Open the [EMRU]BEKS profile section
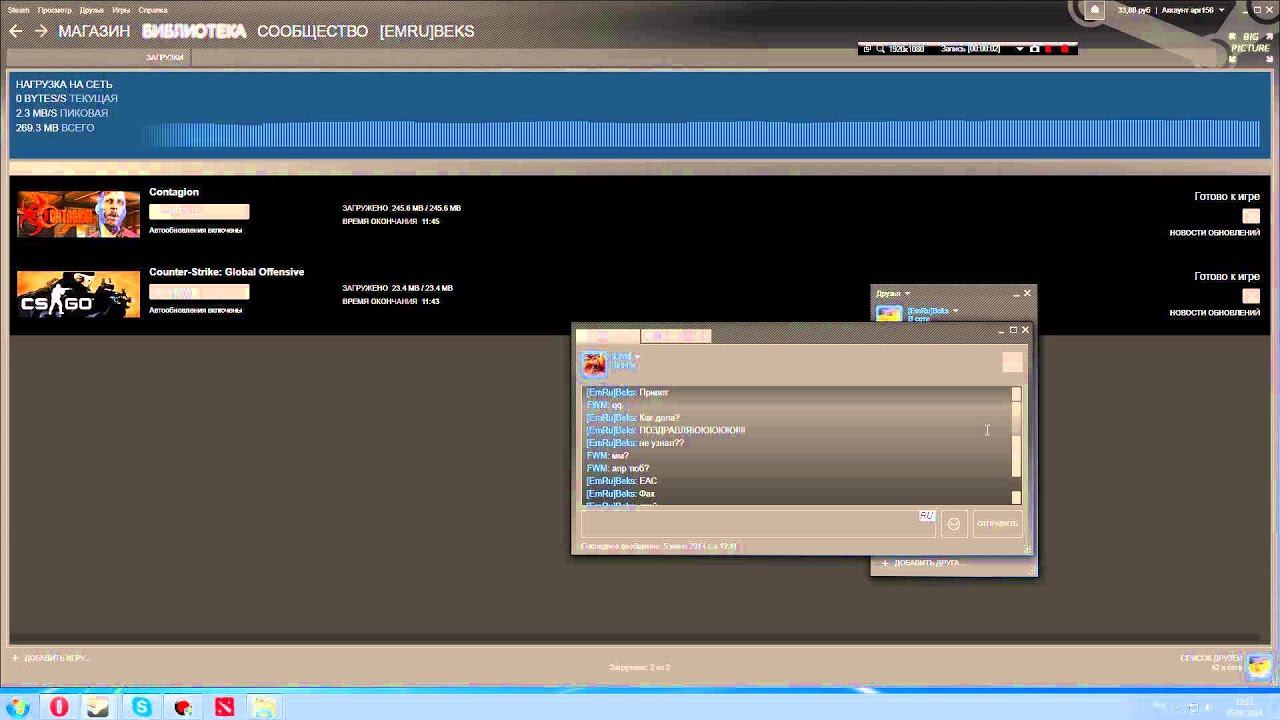 [427, 31]
